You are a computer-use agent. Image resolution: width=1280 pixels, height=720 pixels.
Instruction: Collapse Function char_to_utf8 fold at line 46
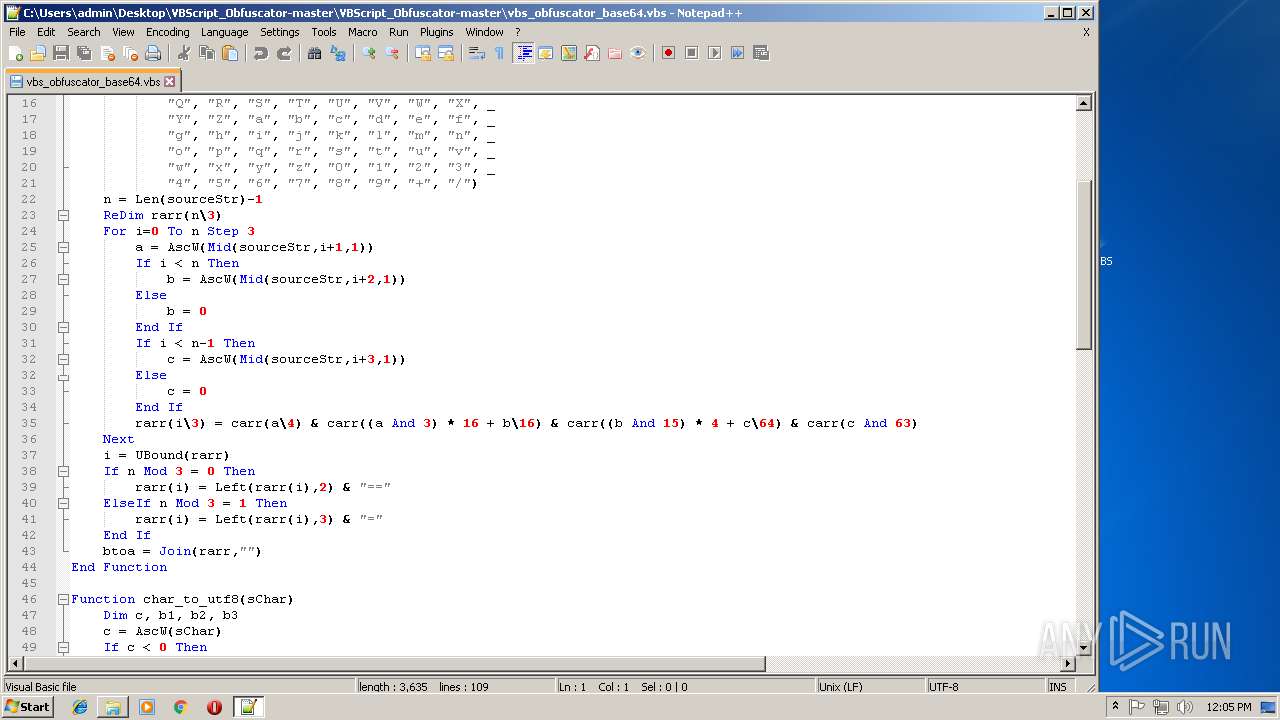(x=63, y=599)
